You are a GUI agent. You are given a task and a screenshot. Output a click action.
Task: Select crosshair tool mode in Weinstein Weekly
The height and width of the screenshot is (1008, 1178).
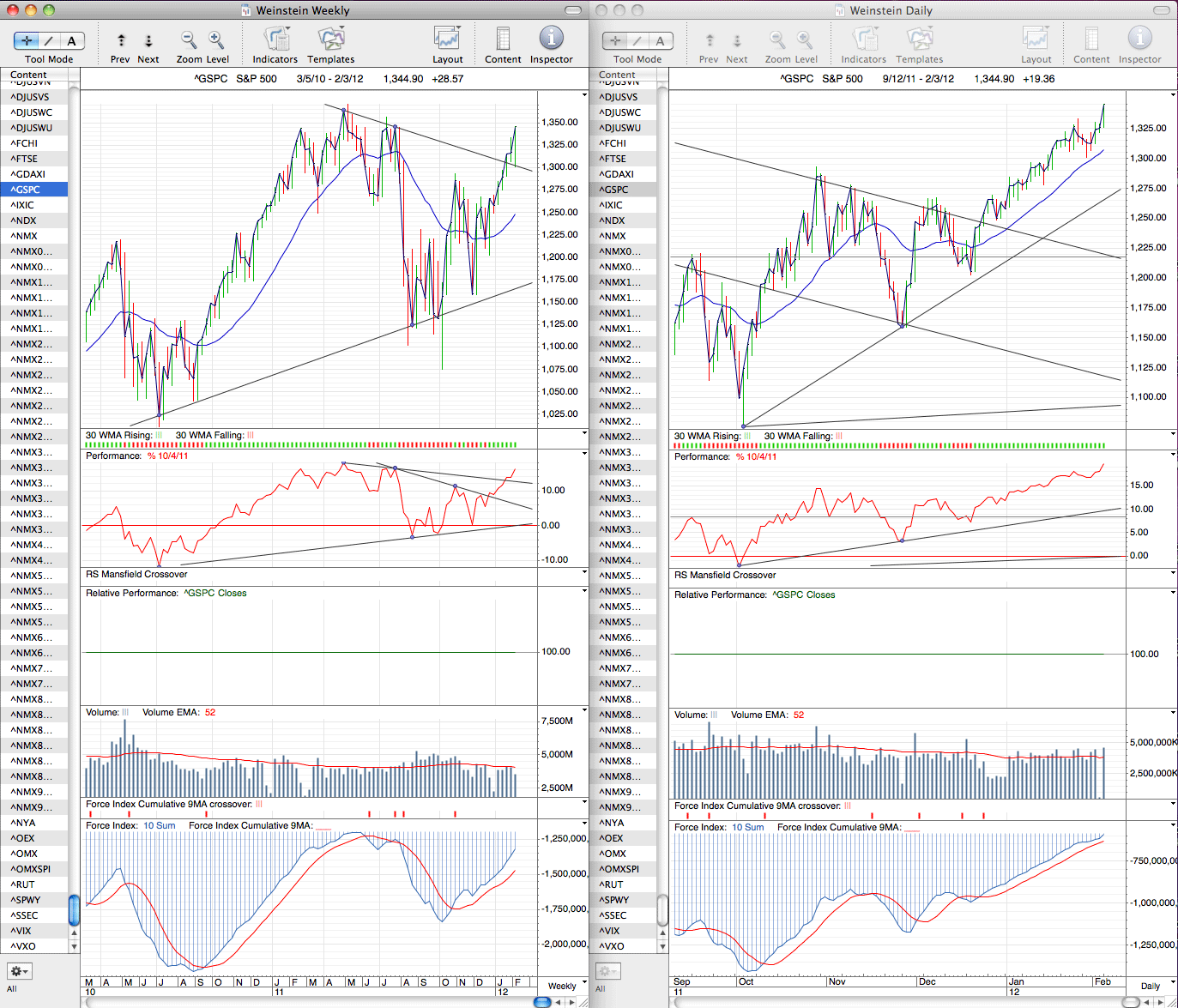pos(27,40)
